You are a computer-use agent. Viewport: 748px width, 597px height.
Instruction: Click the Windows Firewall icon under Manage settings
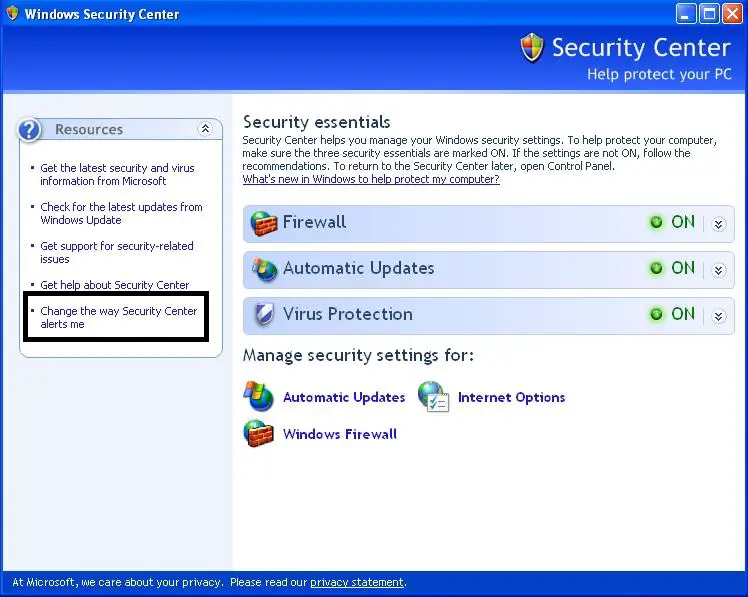(x=259, y=433)
